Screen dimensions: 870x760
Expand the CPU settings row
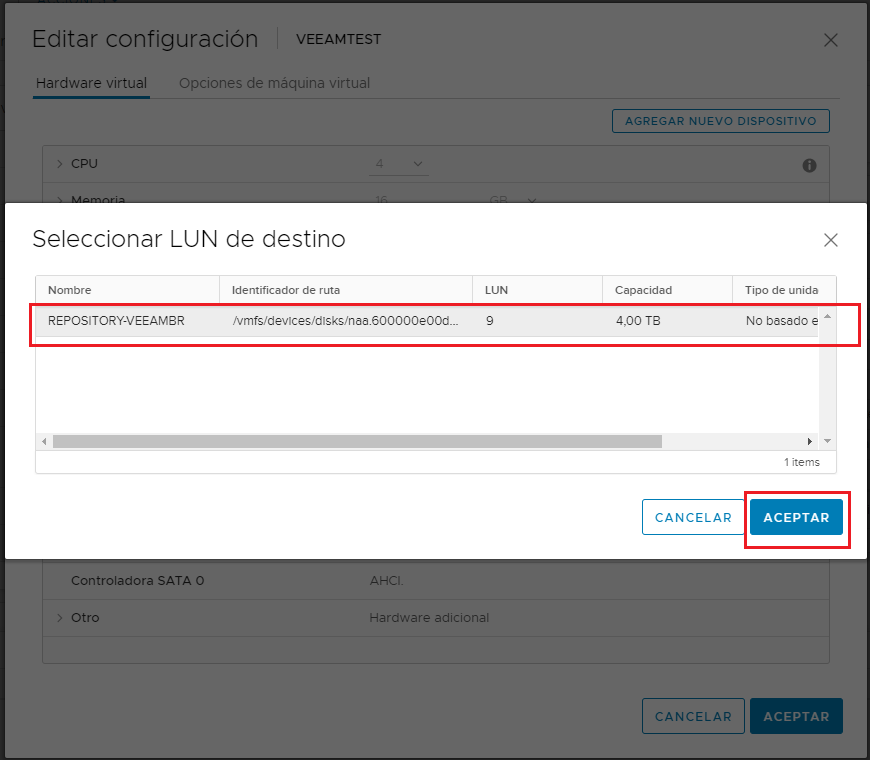tap(59, 163)
